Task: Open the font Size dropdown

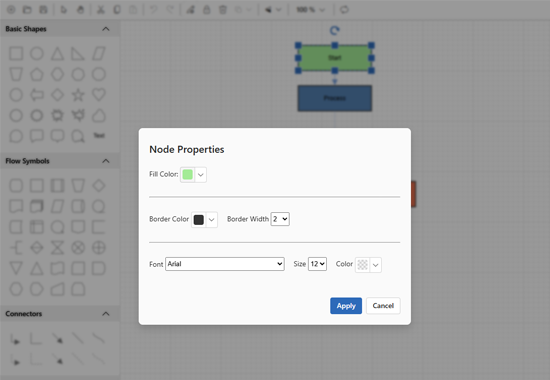Action: pos(317,264)
